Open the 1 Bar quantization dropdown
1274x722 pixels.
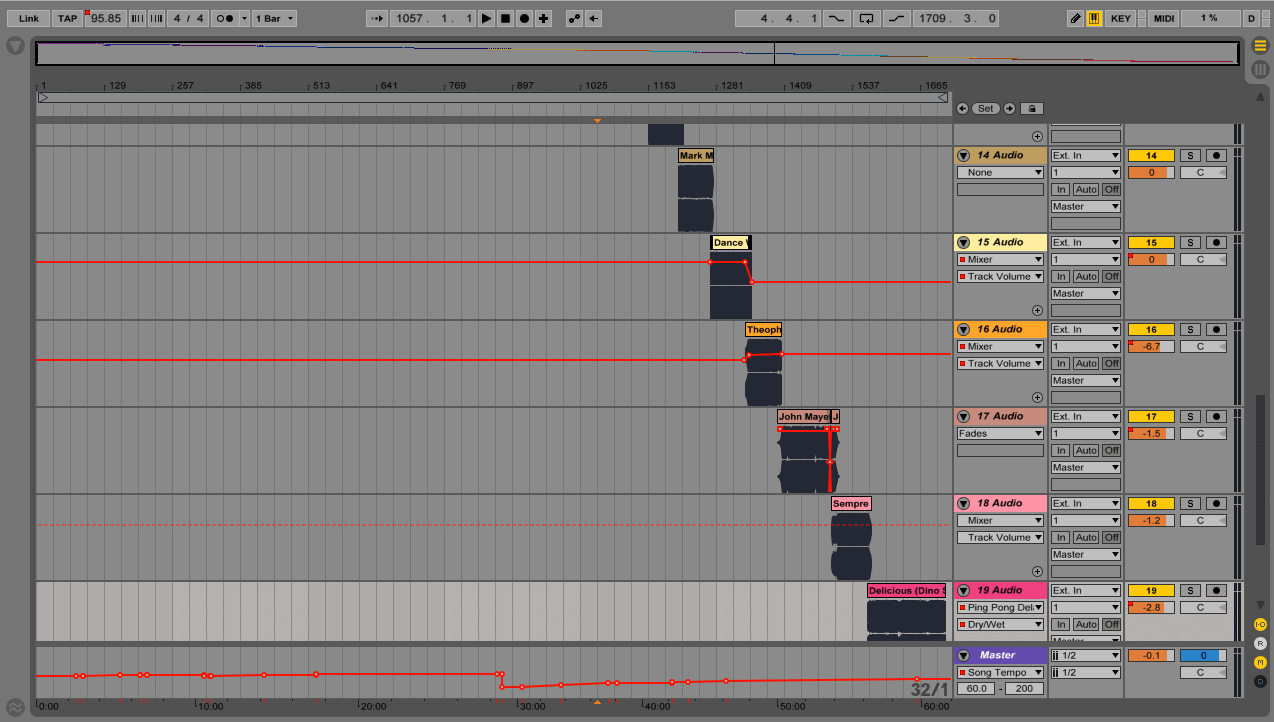(274, 17)
